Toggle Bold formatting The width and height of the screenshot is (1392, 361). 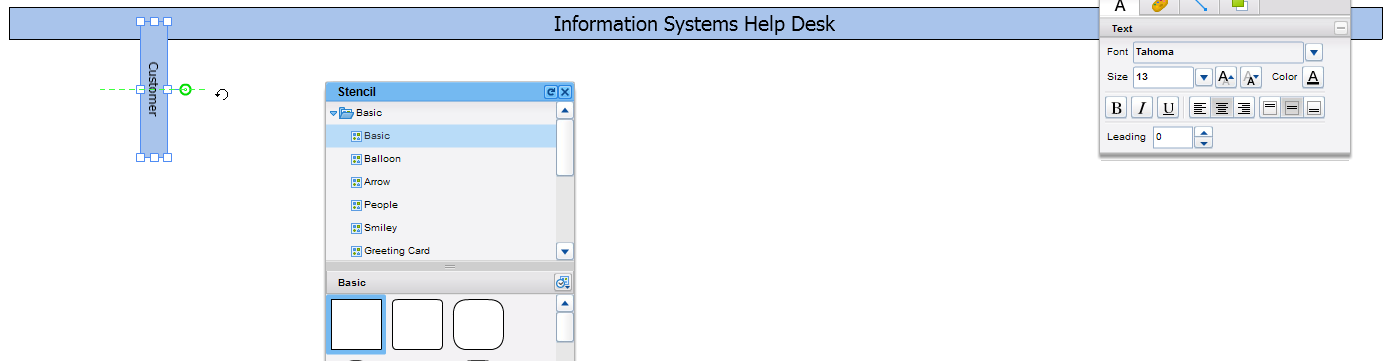pyautogui.click(x=1116, y=108)
